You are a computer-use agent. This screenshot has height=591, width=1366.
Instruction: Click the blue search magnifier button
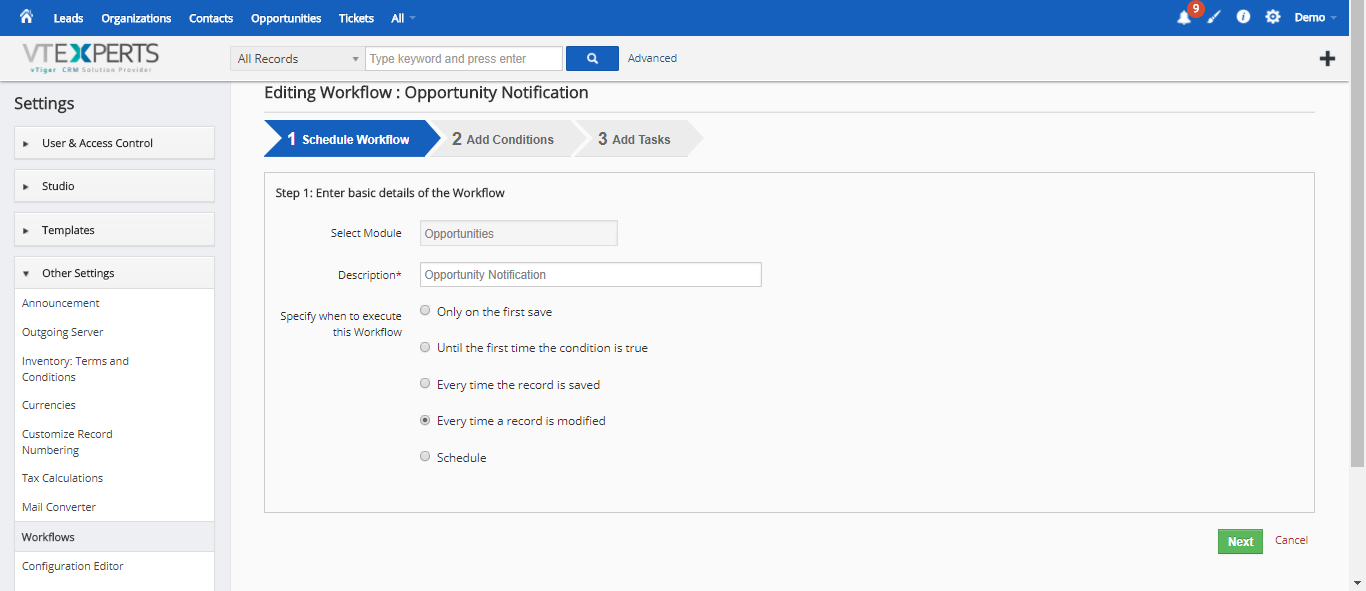point(592,59)
